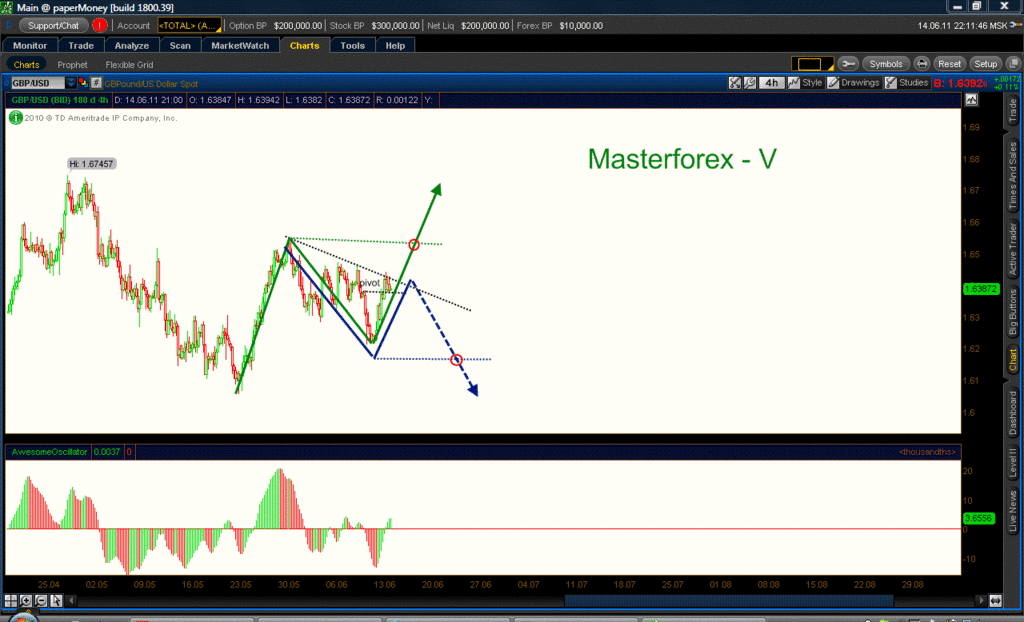Zoom out using the minus magnifier icon

pos(41,600)
